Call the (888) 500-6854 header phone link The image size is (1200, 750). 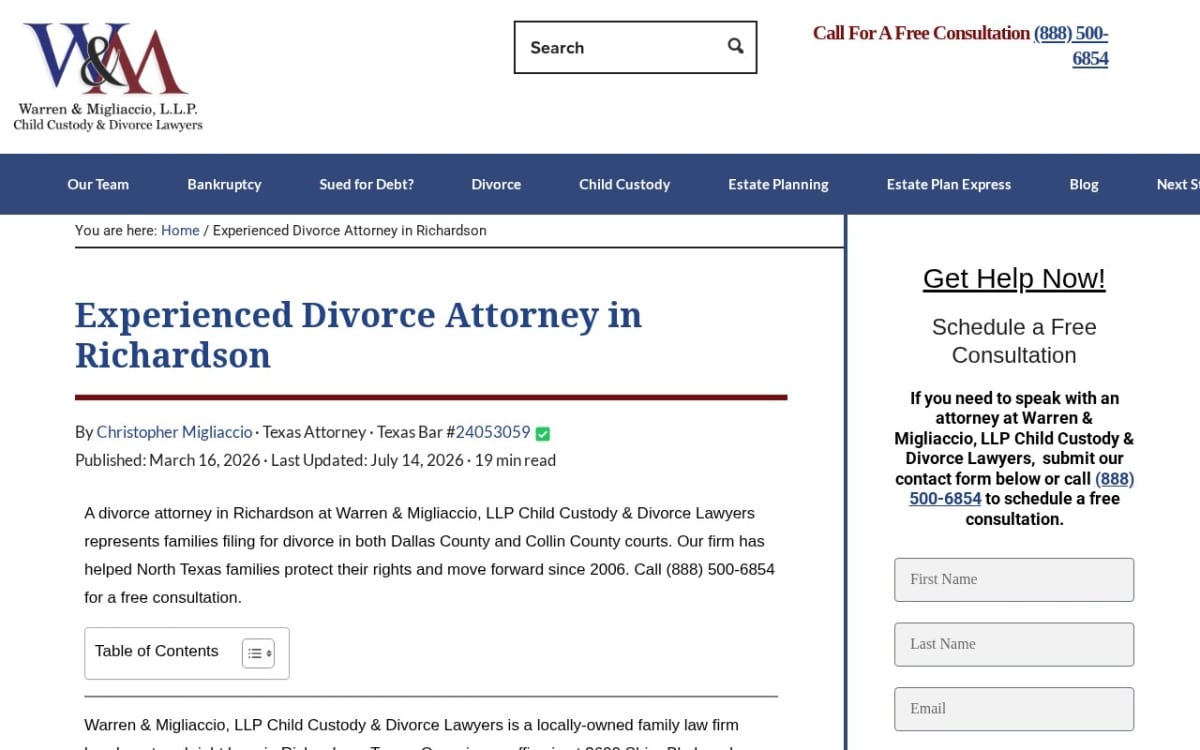pos(1071,45)
